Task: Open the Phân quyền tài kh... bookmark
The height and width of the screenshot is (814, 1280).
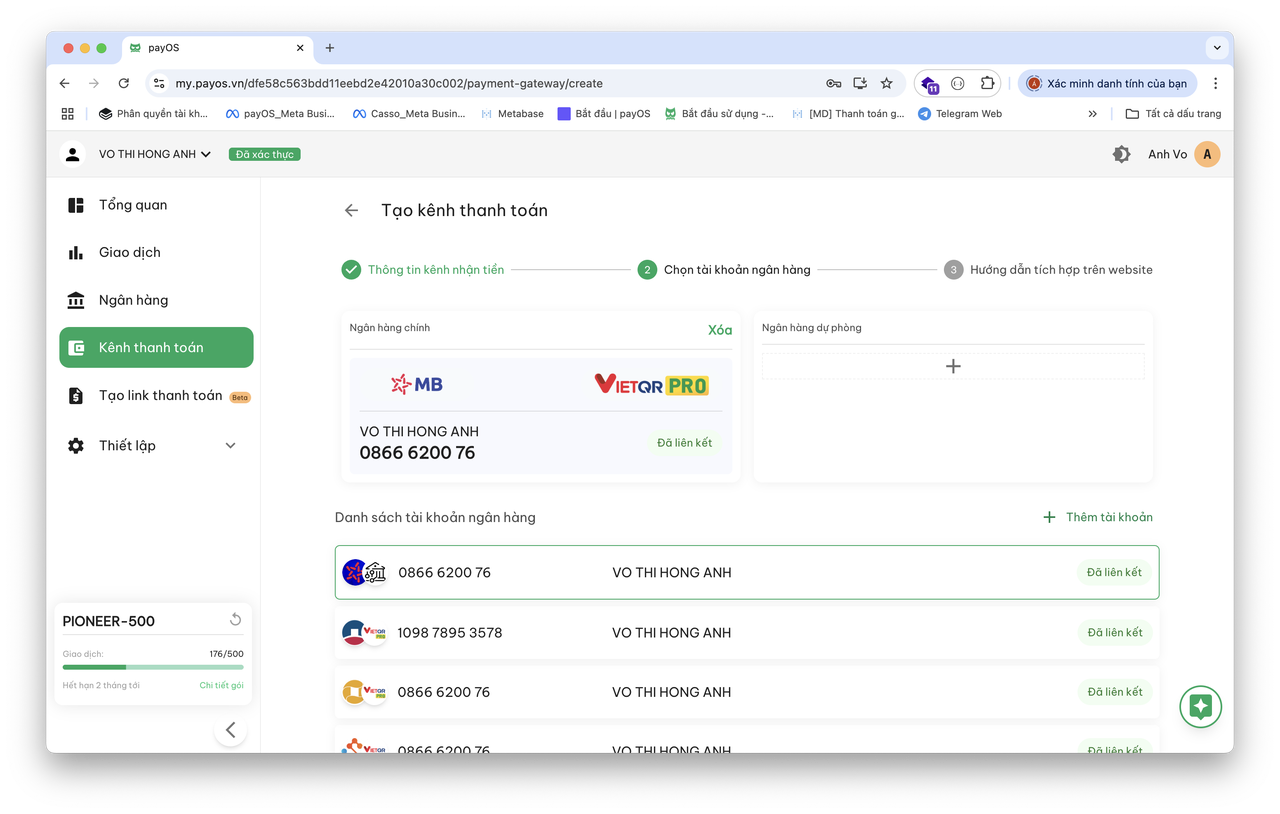Action: (x=153, y=114)
